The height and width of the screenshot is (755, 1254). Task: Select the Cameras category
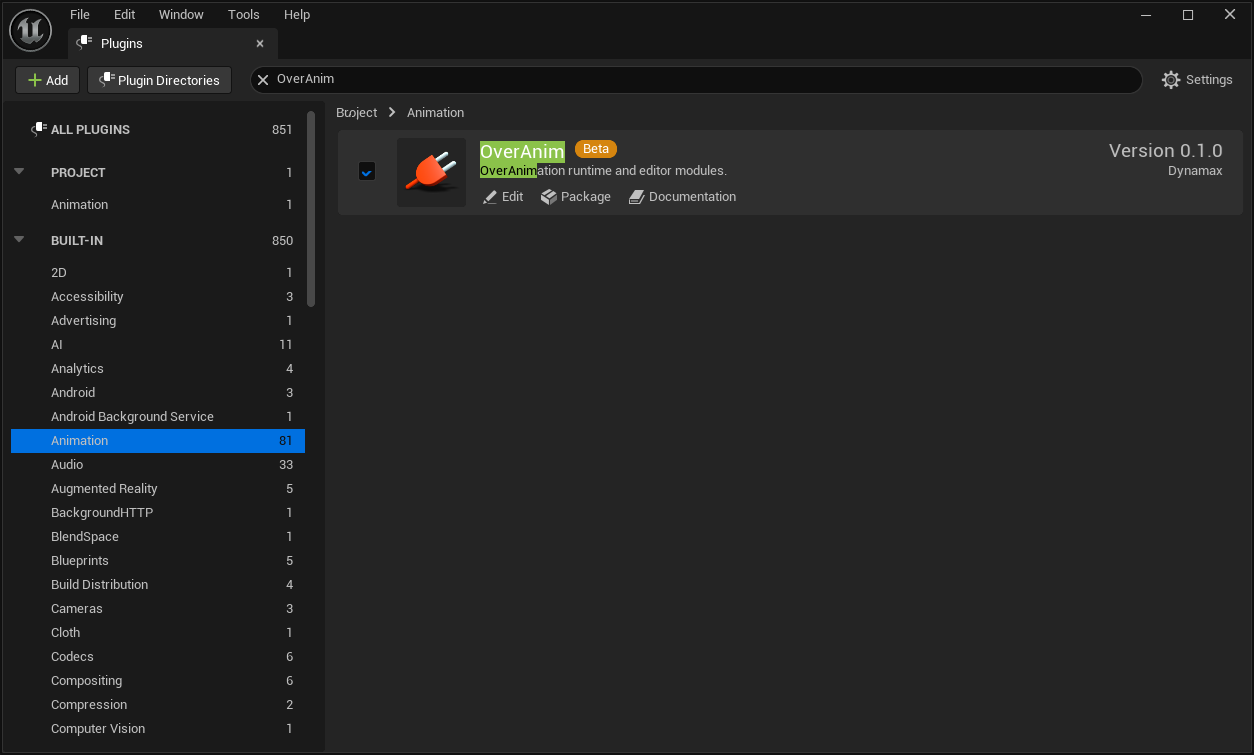tap(158, 608)
